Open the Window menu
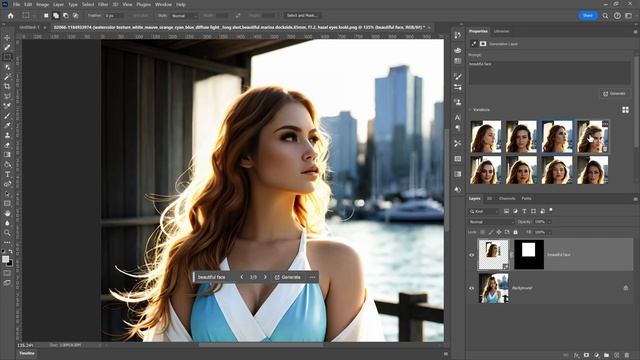This screenshot has height=360, width=640. click(x=163, y=4)
